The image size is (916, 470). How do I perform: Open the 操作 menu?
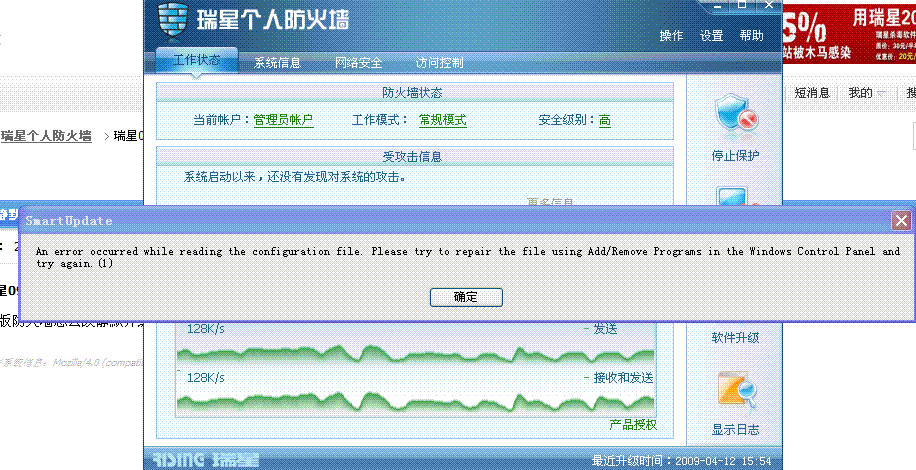[671, 36]
